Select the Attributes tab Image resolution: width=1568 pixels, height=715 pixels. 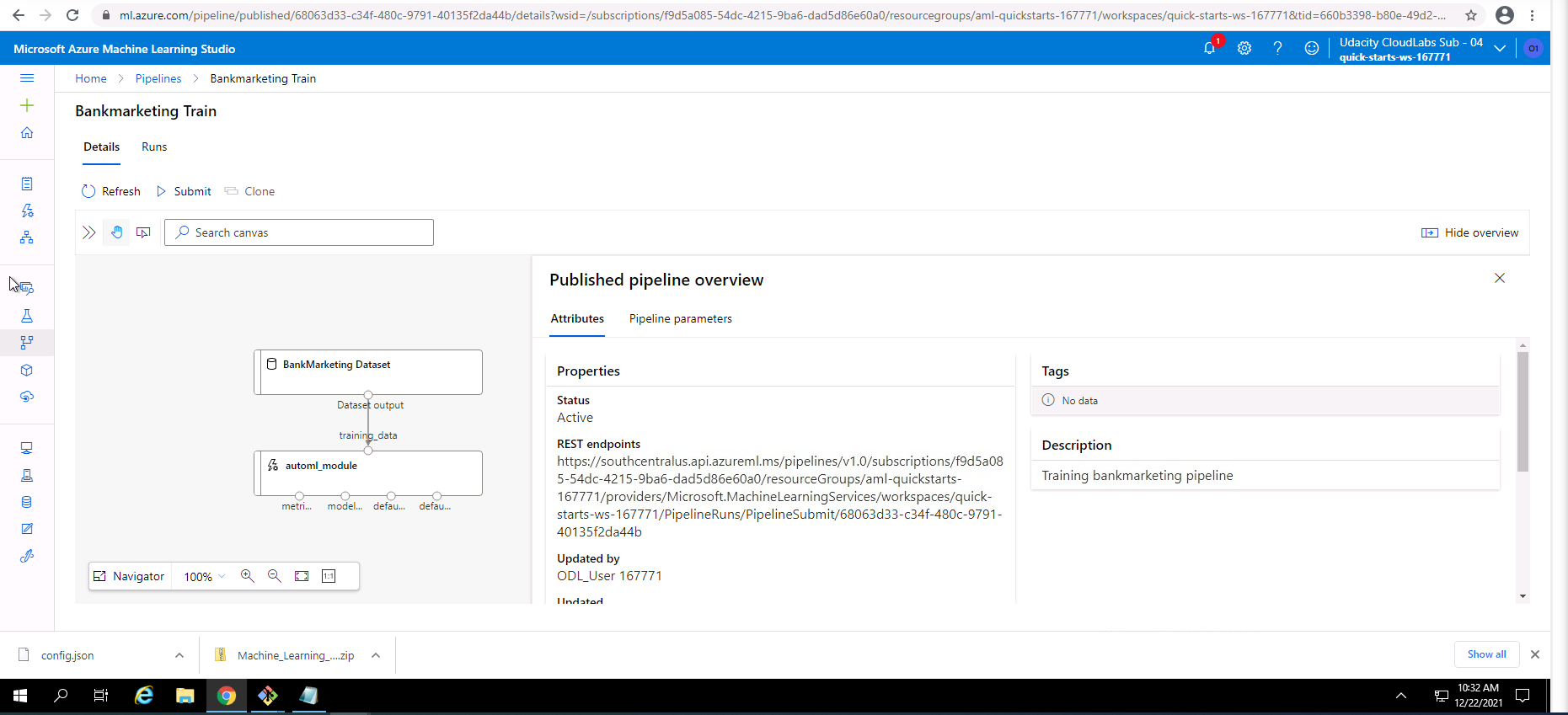pyautogui.click(x=577, y=318)
